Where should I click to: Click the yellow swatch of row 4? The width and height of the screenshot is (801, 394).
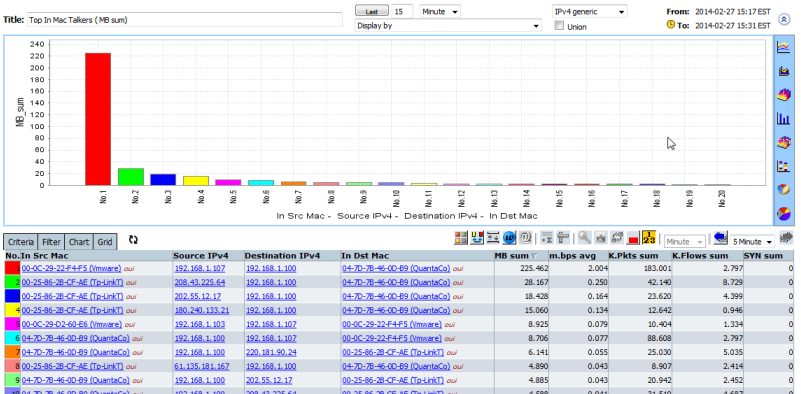12,310
